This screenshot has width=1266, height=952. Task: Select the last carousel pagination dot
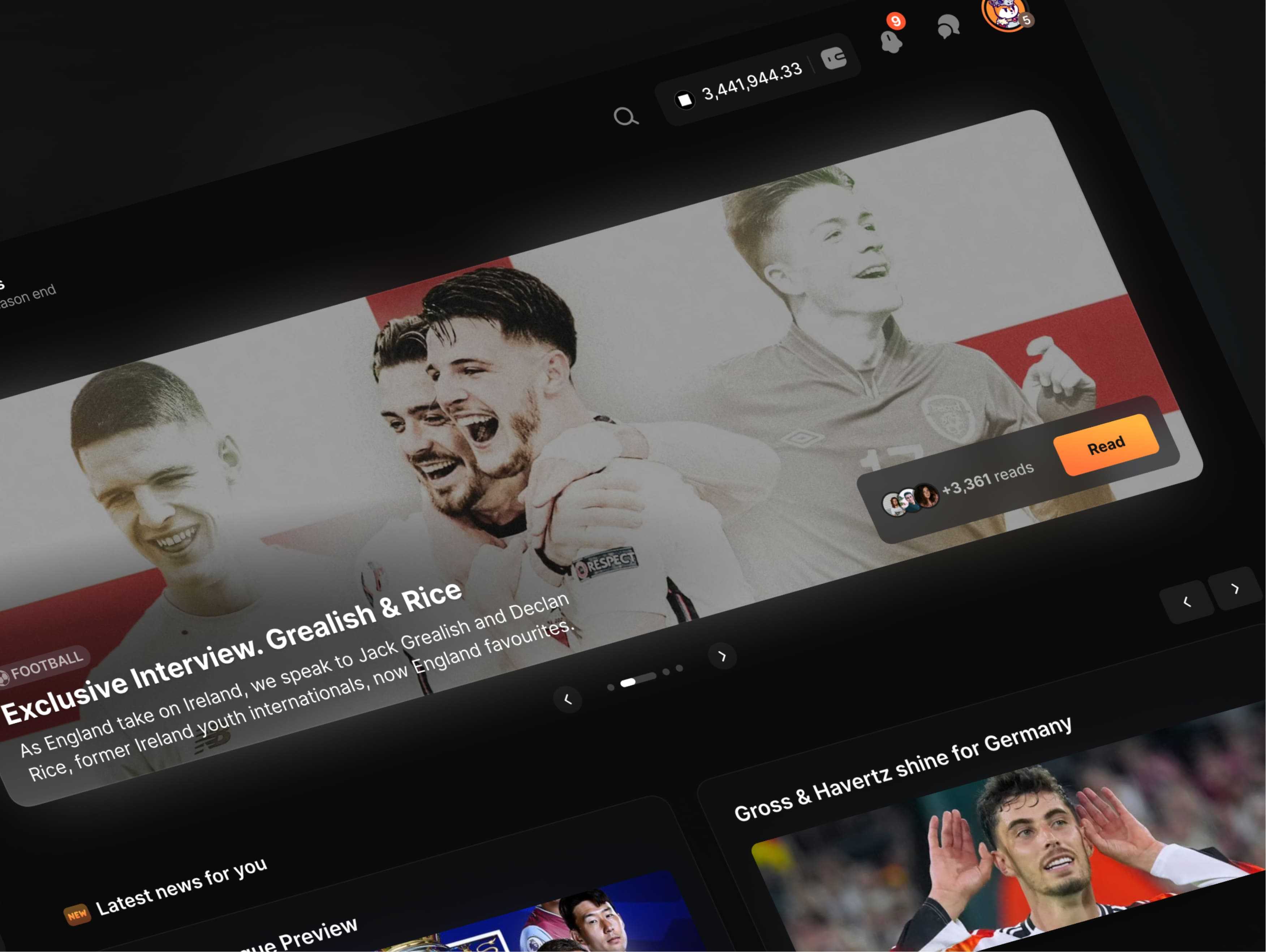pyautogui.click(x=679, y=668)
